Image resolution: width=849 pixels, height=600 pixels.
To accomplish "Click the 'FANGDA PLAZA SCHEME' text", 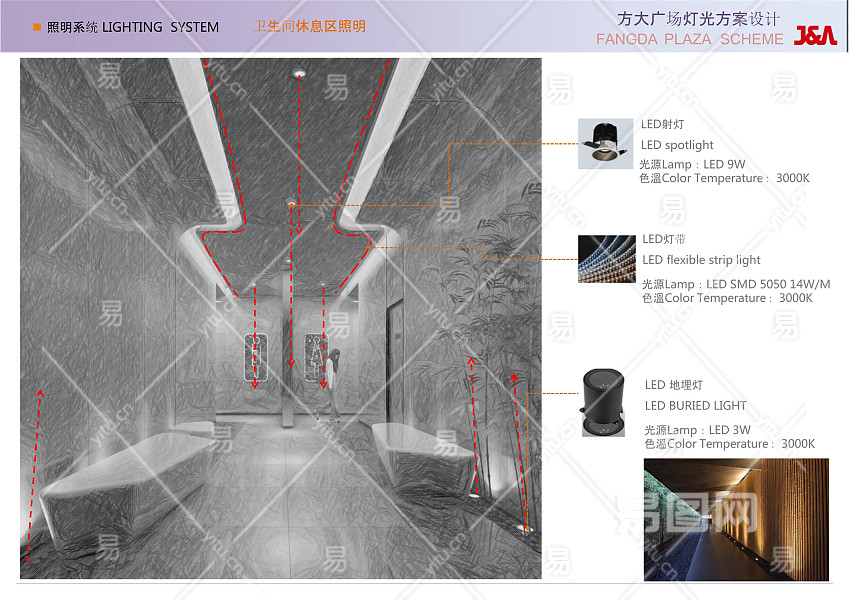I will tap(690, 39).
